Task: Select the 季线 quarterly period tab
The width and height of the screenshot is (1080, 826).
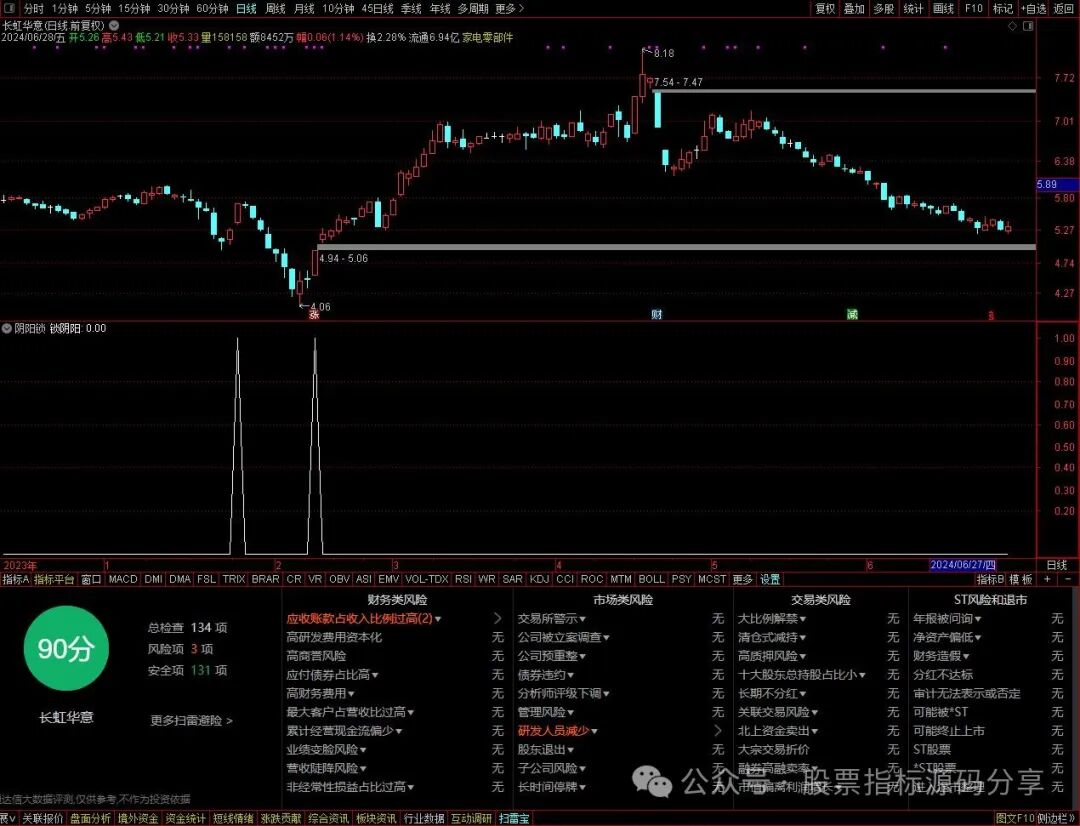Action: click(411, 8)
